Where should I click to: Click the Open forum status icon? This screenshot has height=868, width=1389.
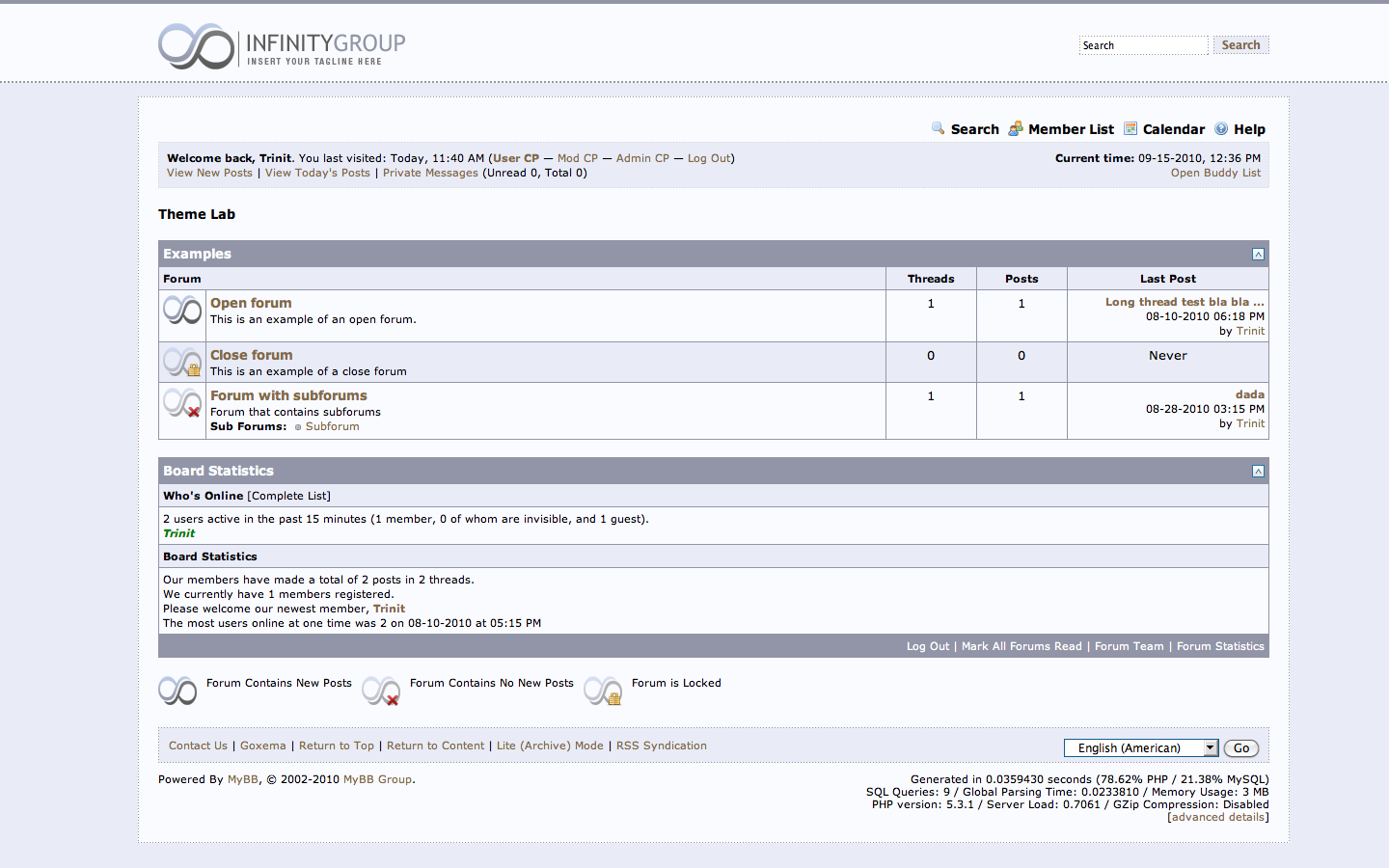pos(182,311)
